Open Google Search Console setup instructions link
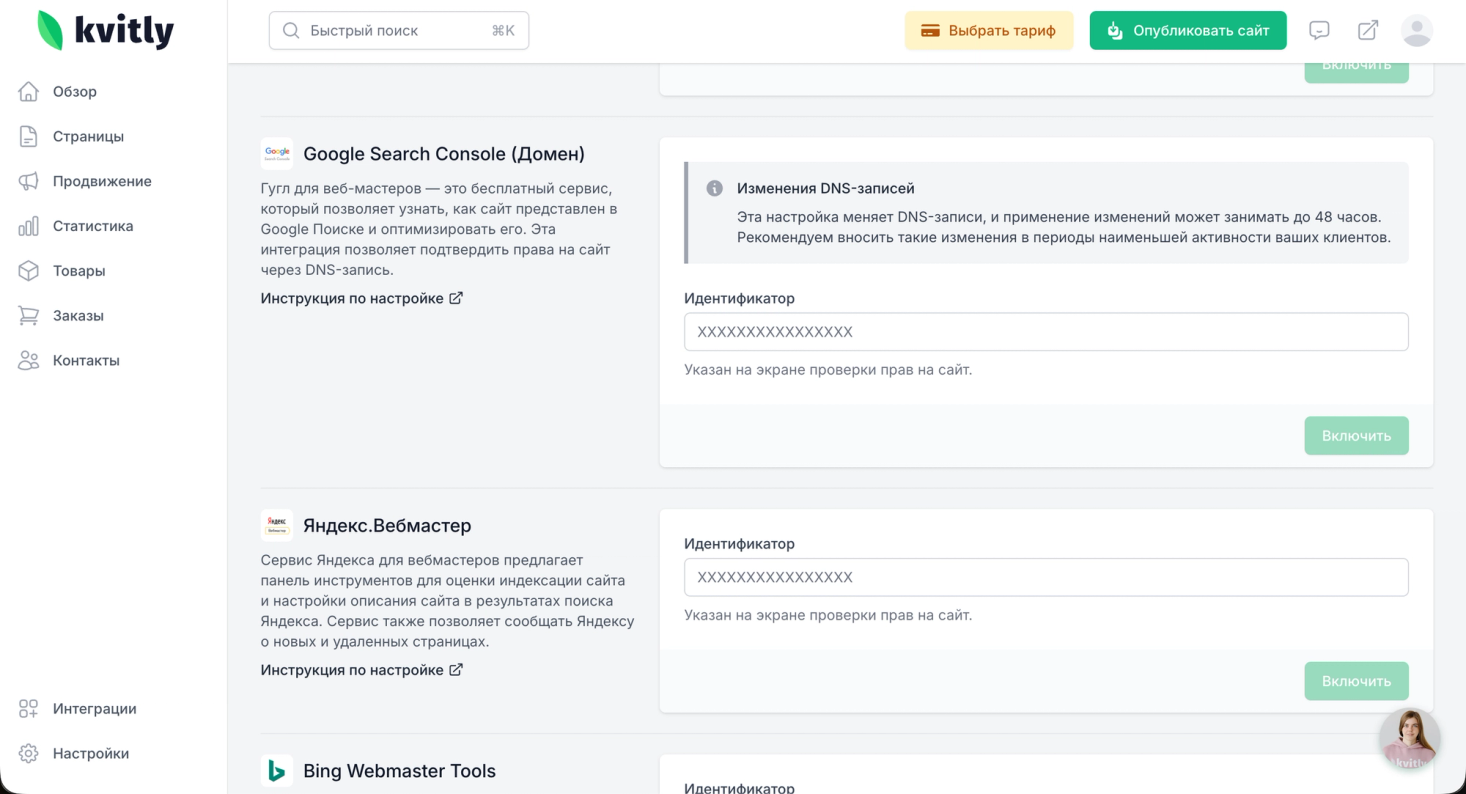The image size is (1466, 794). [362, 298]
